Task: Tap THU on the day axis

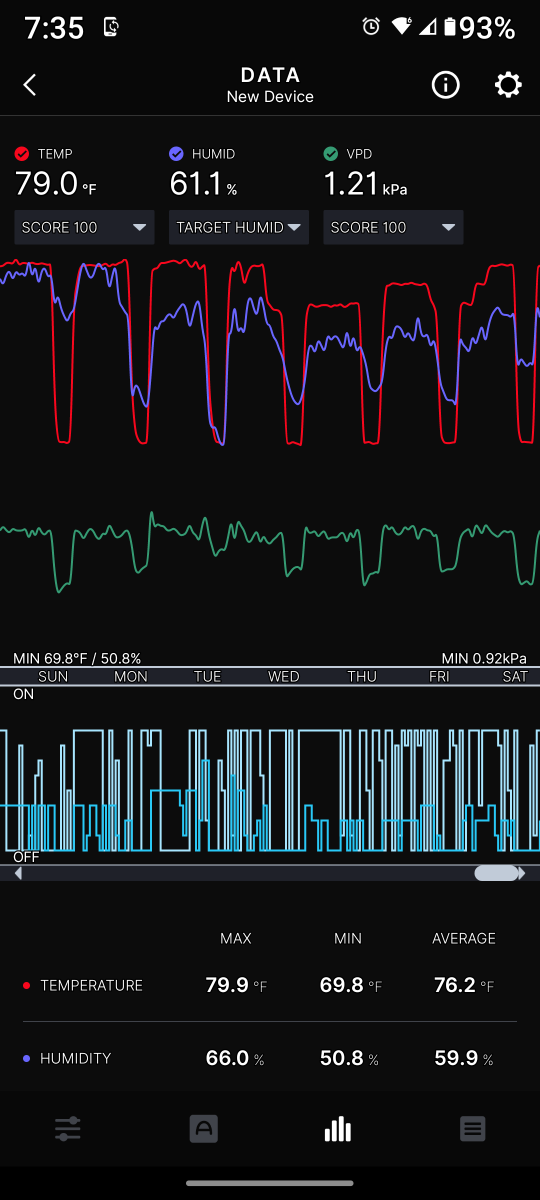Action: click(x=362, y=677)
